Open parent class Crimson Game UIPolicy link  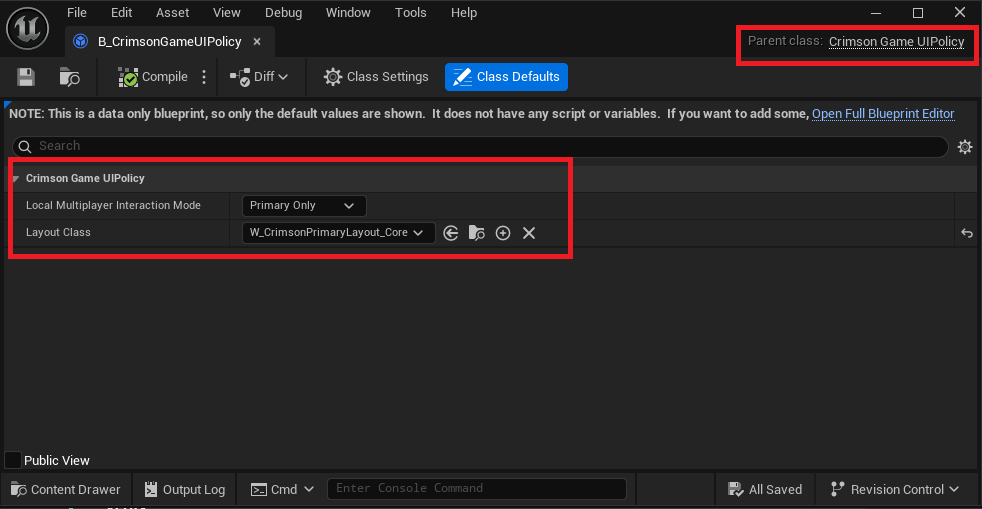coord(896,42)
